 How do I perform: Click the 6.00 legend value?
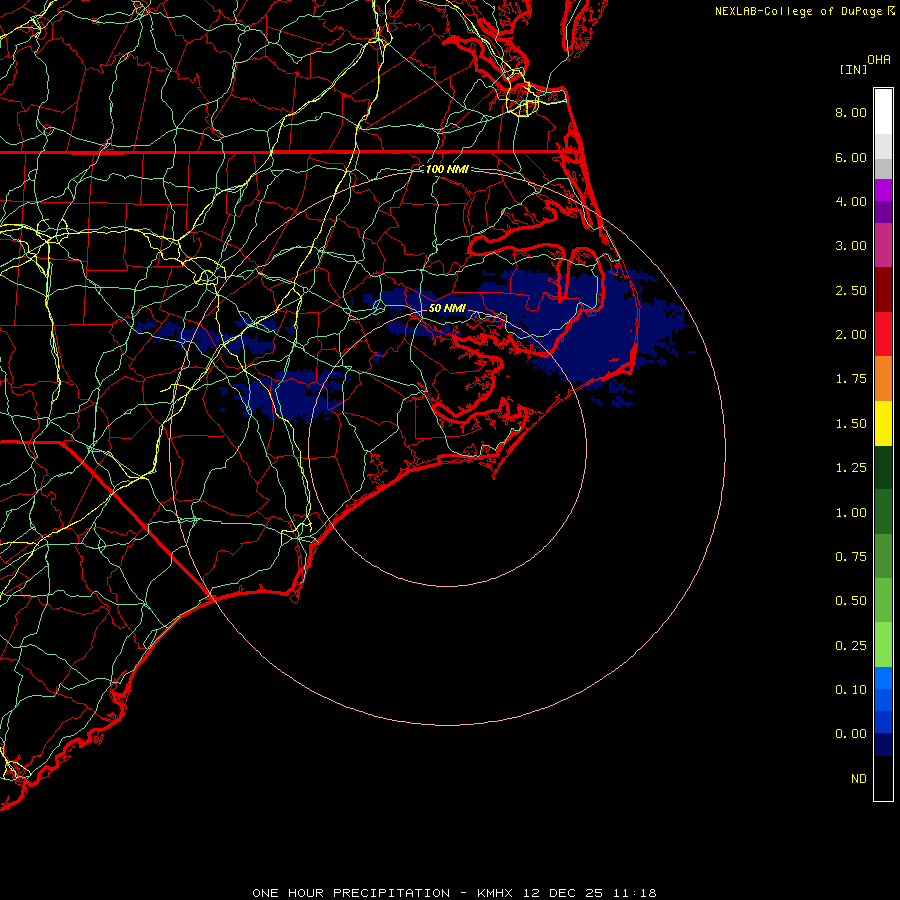point(851,157)
